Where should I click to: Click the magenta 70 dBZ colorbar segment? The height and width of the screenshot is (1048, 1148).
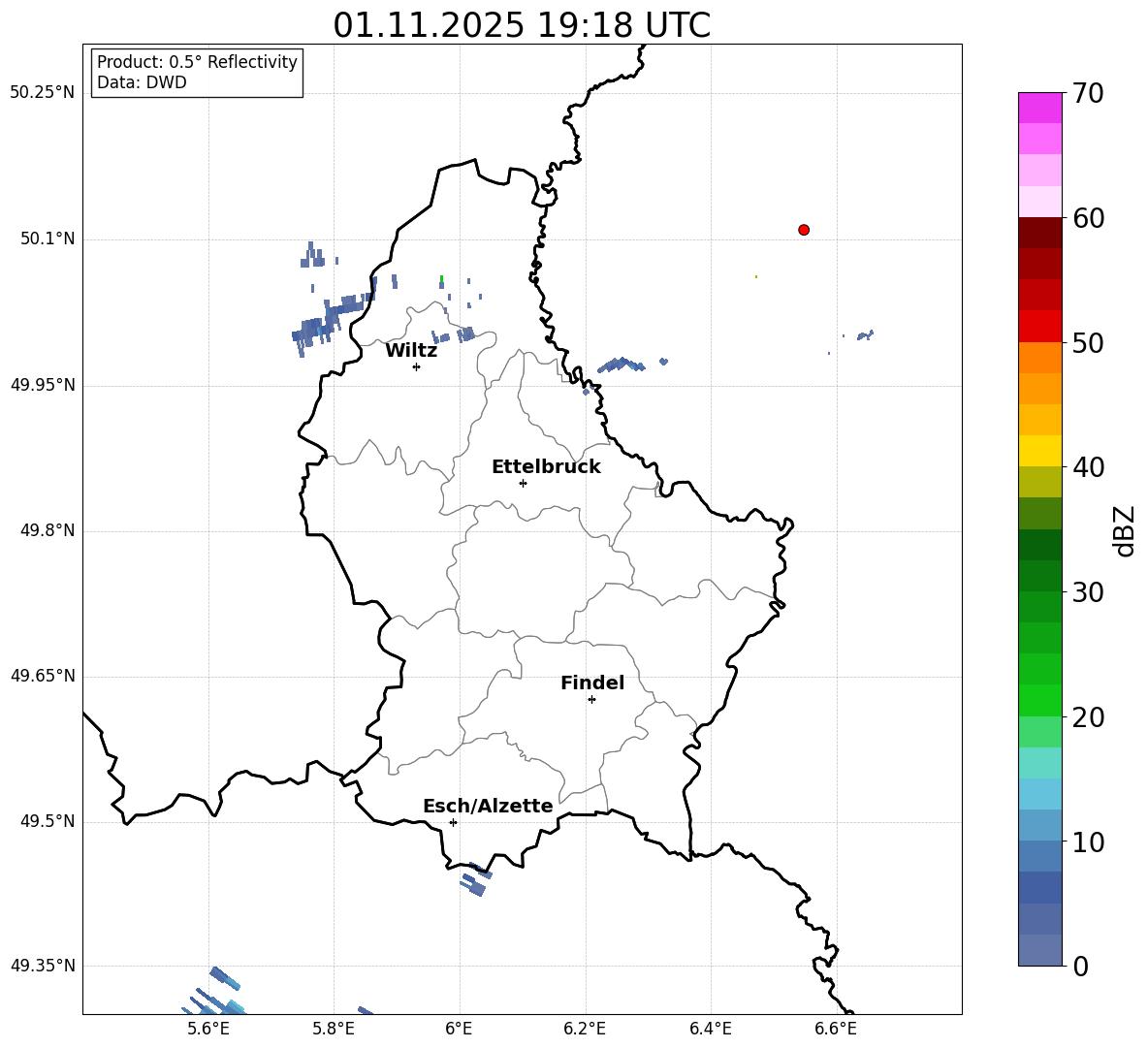pyautogui.click(x=1039, y=108)
